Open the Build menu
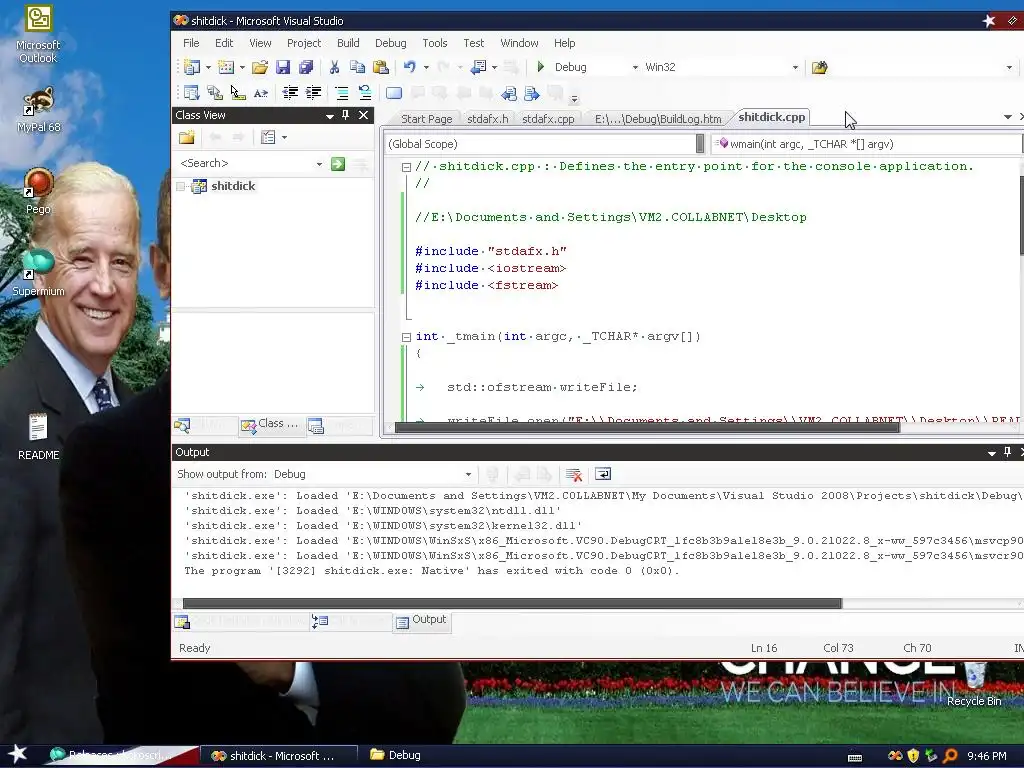The height and width of the screenshot is (768, 1024). click(348, 43)
